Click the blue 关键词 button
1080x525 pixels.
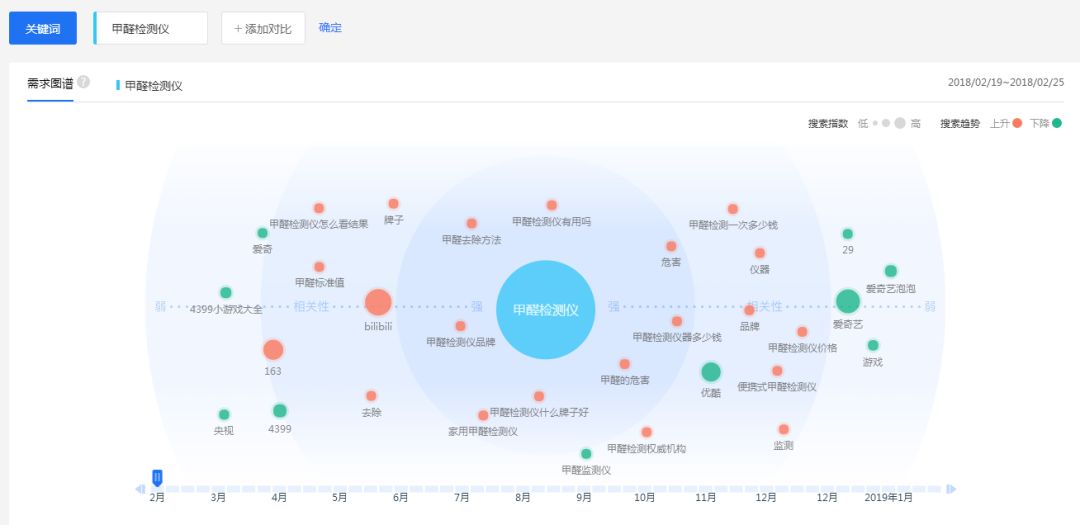tap(43, 29)
